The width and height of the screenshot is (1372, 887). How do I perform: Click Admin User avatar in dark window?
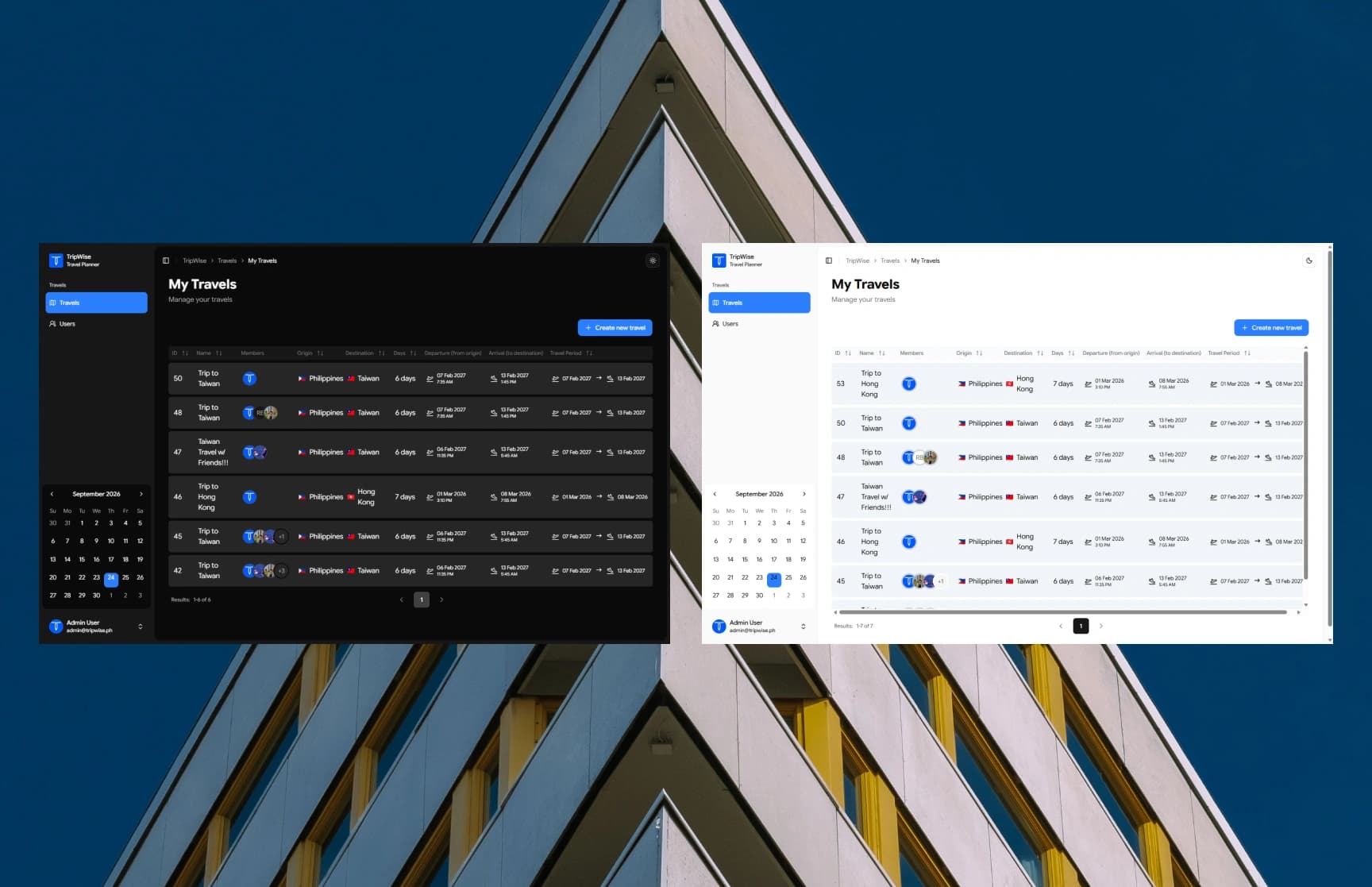coord(56,627)
